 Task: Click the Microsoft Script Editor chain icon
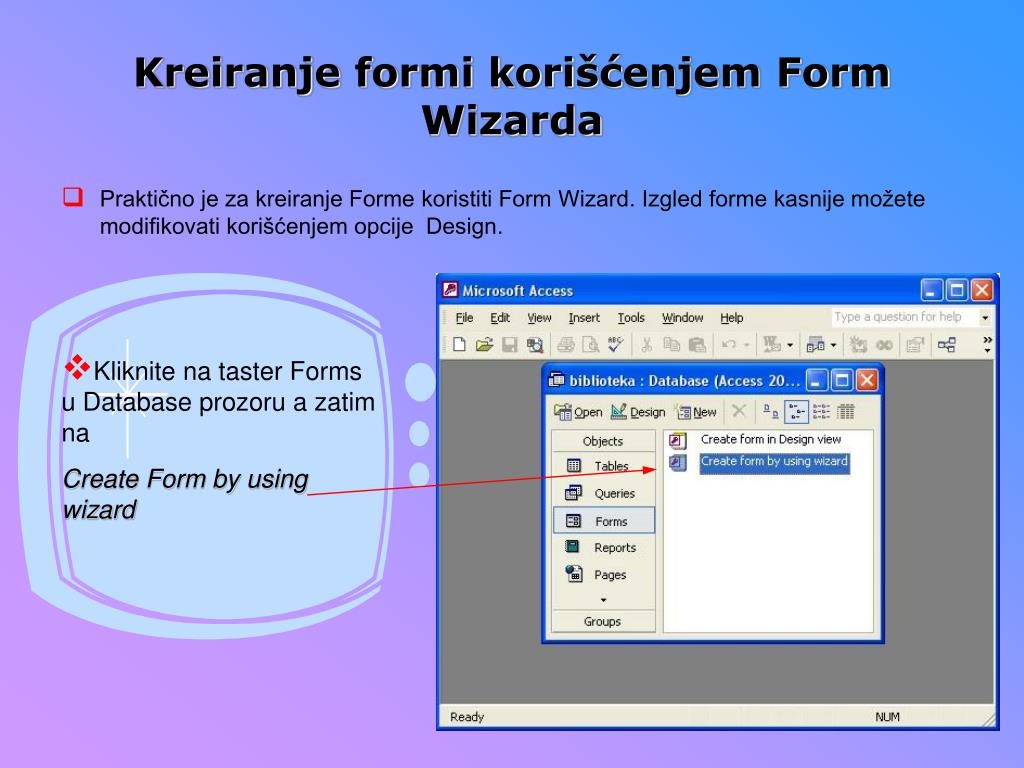(x=884, y=344)
